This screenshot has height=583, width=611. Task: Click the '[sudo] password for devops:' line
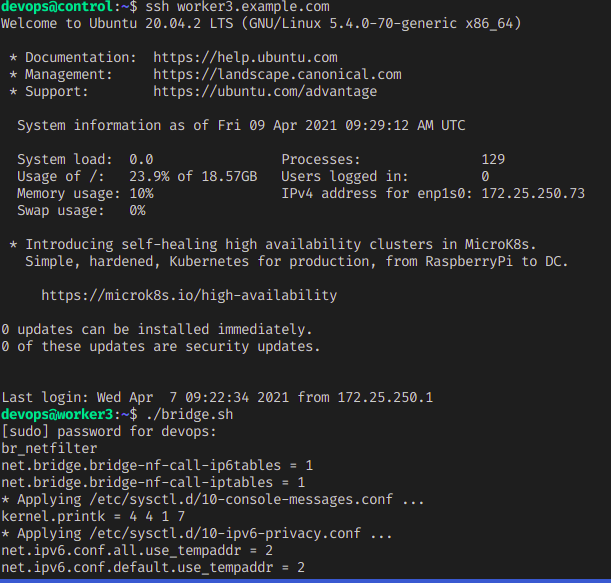click(x=109, y=432)
